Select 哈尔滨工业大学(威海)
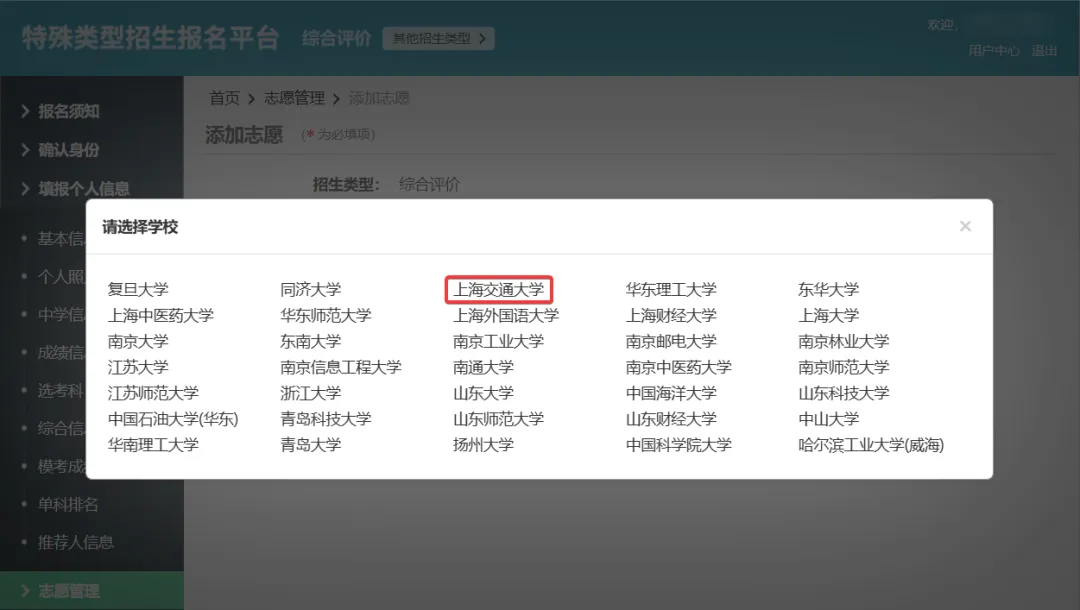The height and width of the screenshot is (610, 1080). [870, 445]
